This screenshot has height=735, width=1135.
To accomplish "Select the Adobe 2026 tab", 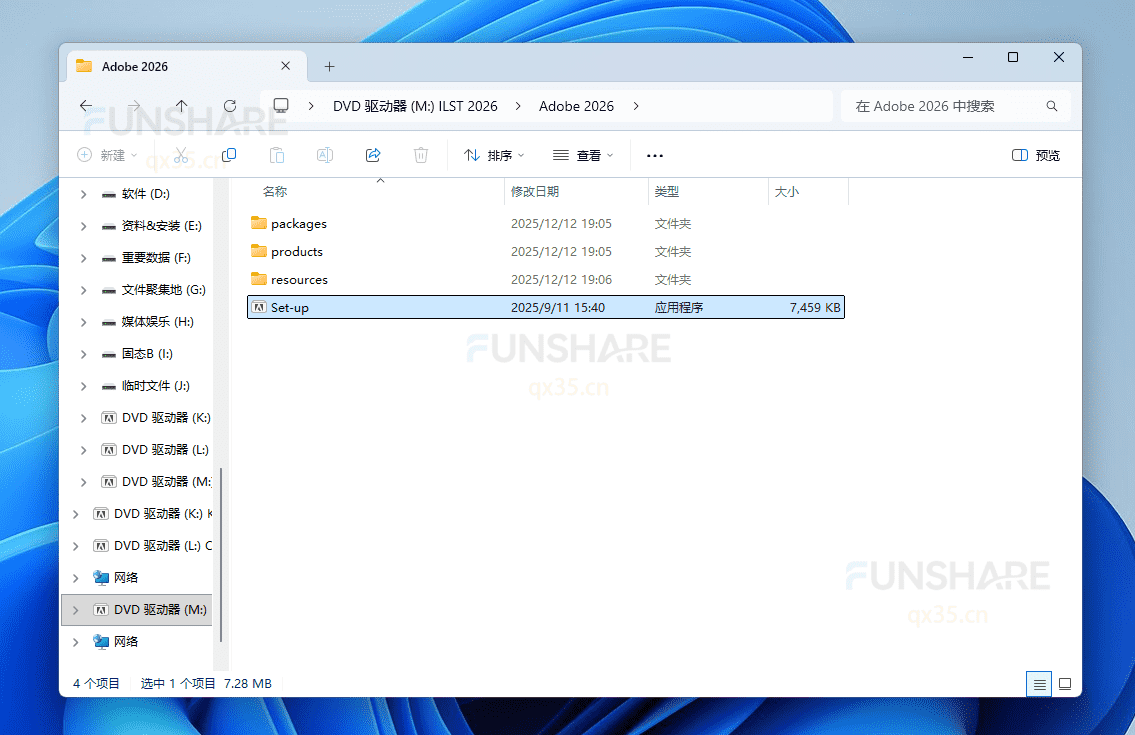I will point(187,67).
